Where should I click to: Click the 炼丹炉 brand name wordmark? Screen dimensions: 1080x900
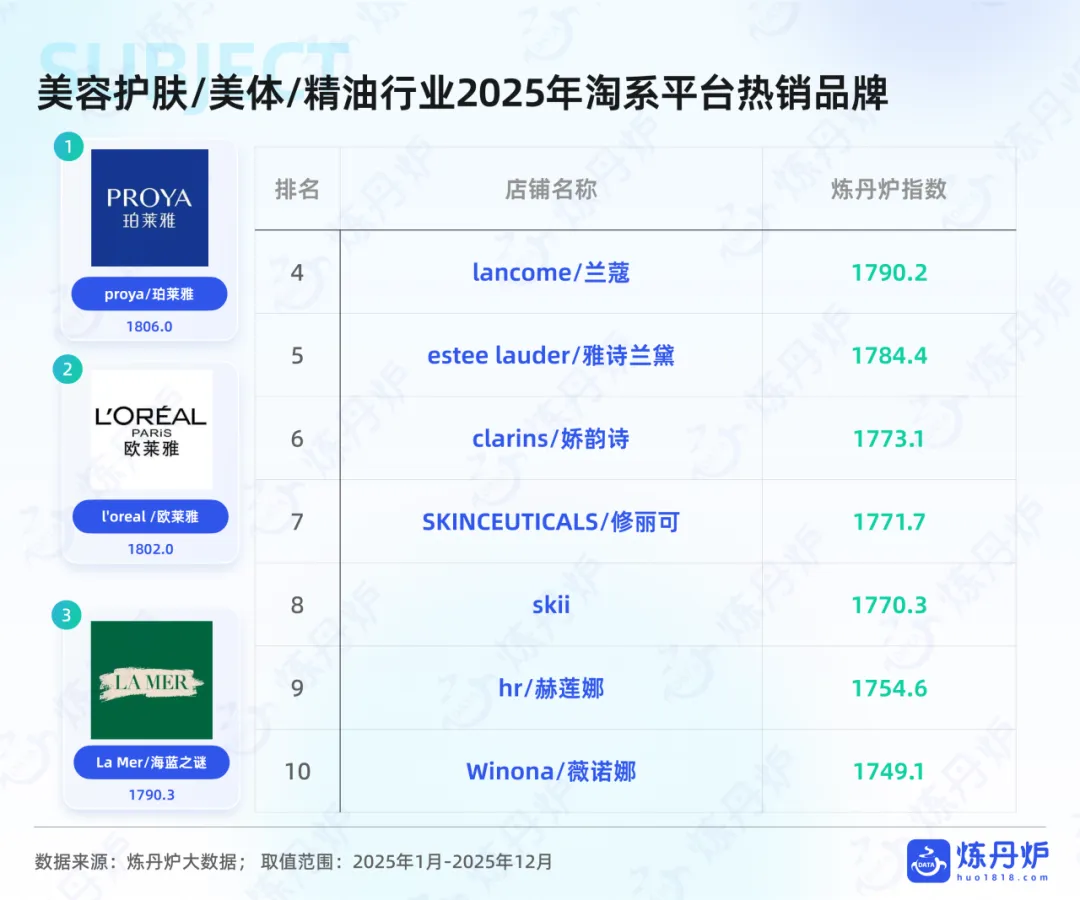tap(1002, 855)
